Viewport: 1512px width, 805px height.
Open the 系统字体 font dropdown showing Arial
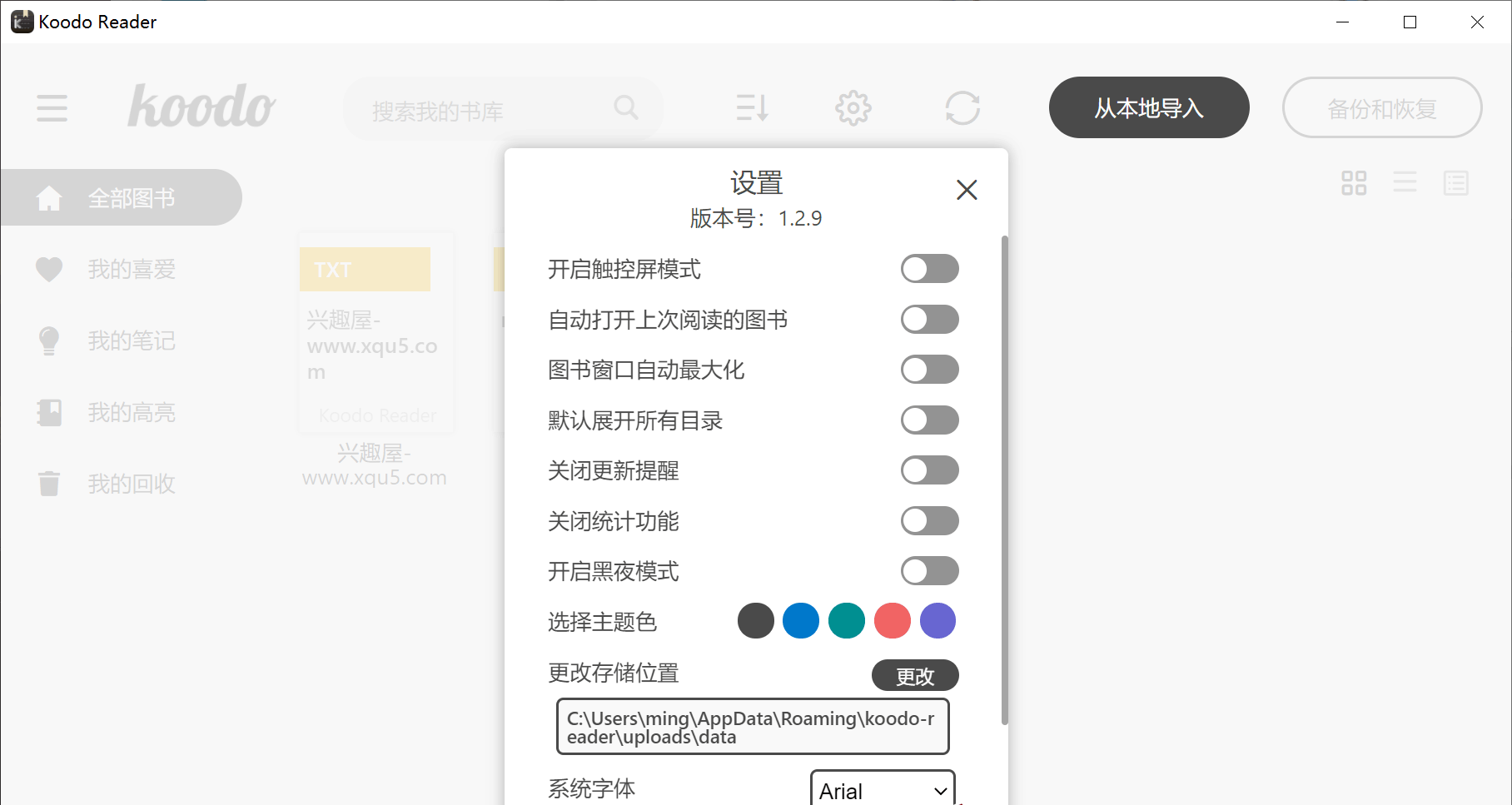click(x=881, y=790)
